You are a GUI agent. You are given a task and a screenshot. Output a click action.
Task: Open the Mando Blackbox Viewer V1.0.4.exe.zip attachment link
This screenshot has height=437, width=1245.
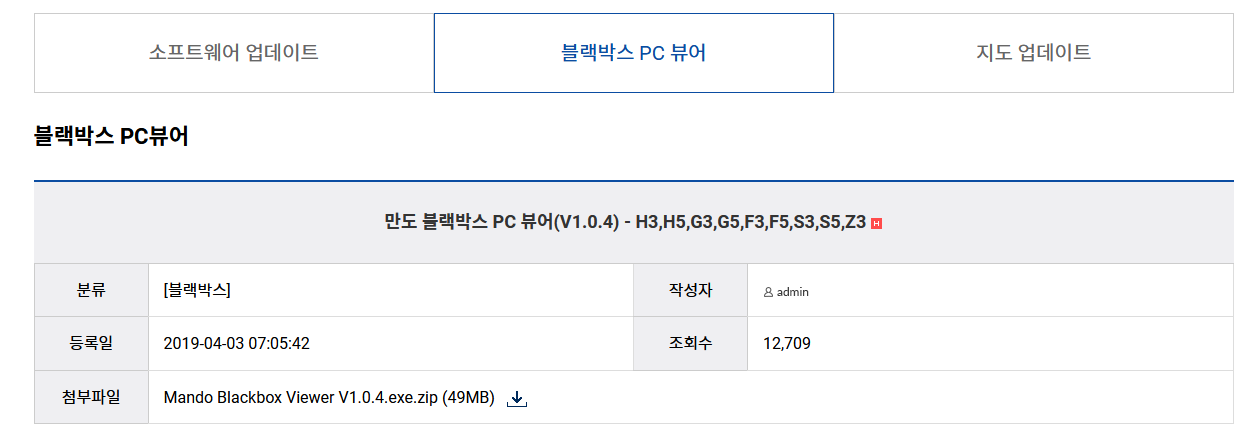coord(300,398)
